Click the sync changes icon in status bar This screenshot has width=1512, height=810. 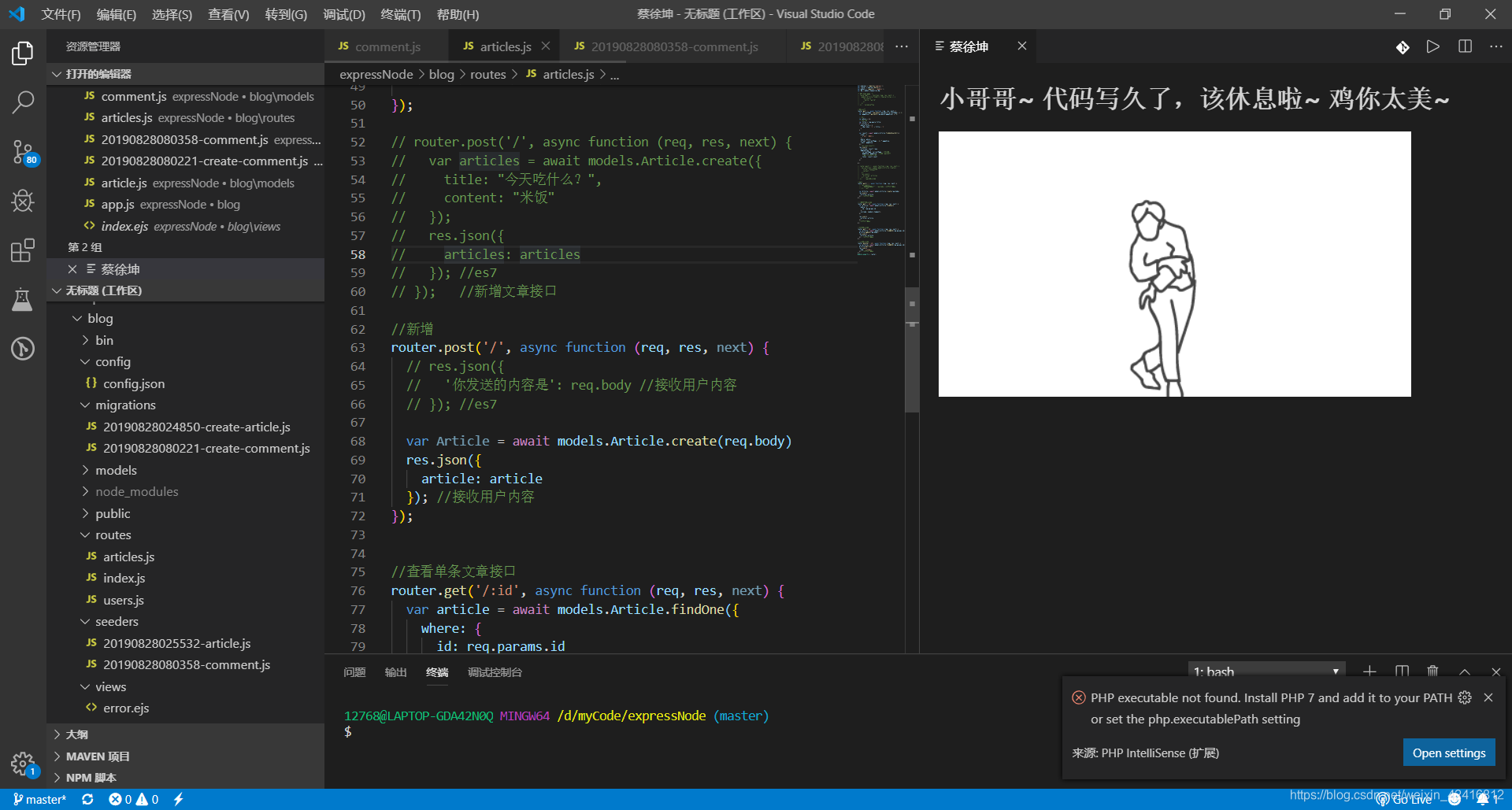tap(87, 799)
